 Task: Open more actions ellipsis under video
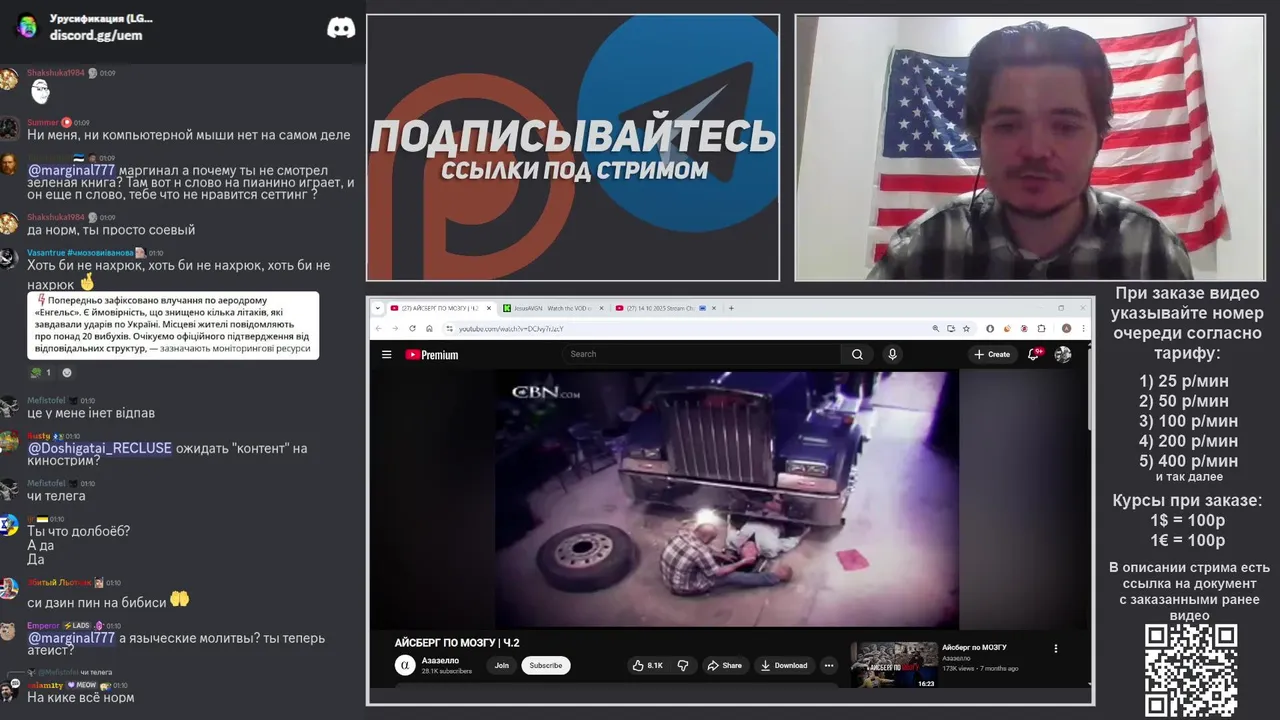(828, 665)
